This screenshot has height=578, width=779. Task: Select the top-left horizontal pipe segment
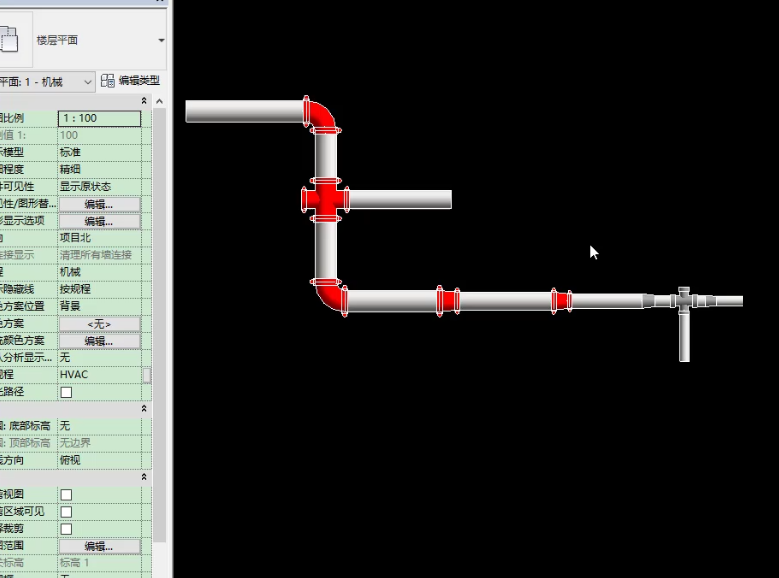point(244,111)
